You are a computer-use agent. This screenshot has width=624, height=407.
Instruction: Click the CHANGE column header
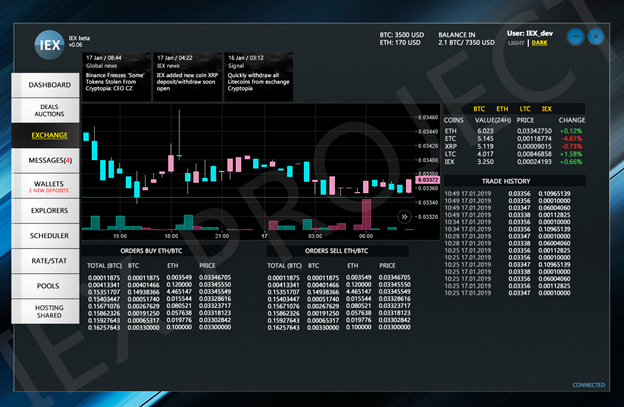pyautogui.click(x=571, y=120)
